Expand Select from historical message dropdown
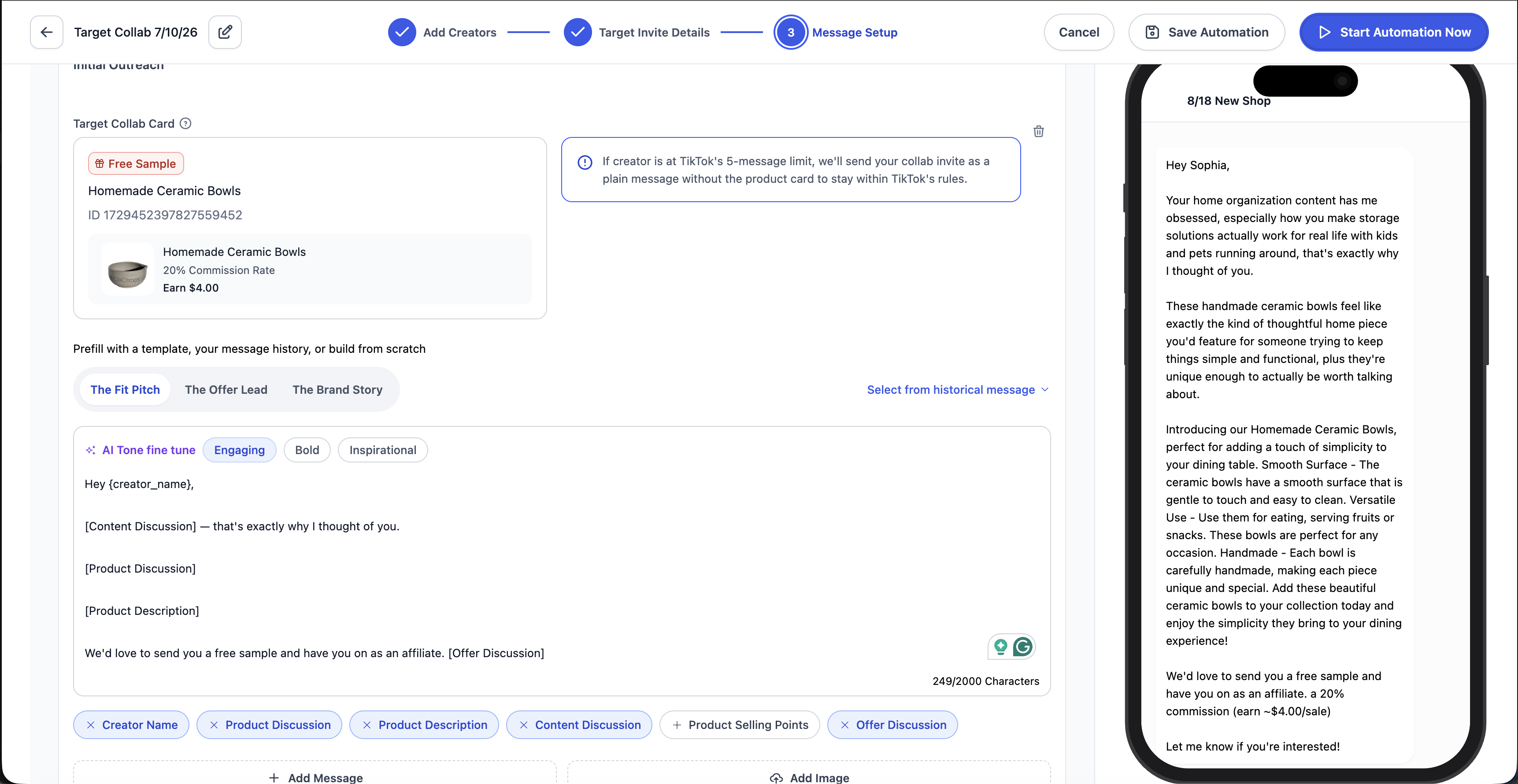Viewport: 1518px width, 784px height. [958, 389]
